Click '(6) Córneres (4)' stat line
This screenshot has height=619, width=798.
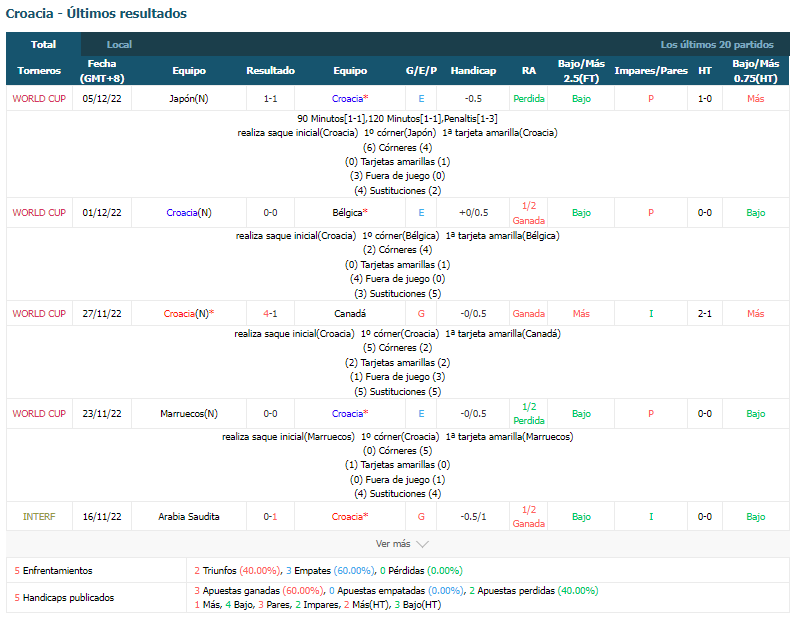point(397,147)
